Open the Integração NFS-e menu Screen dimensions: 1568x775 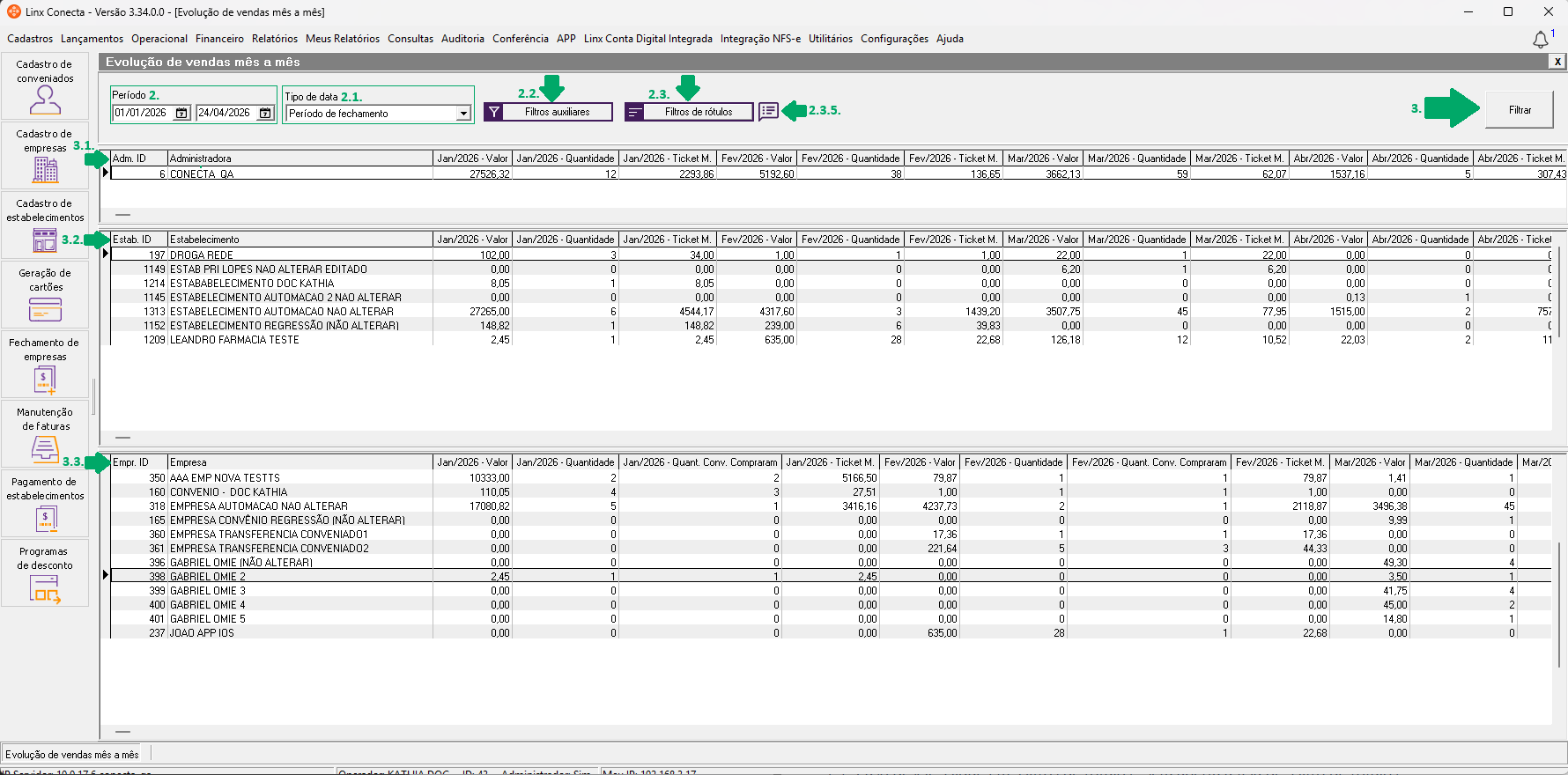point(760,39)
